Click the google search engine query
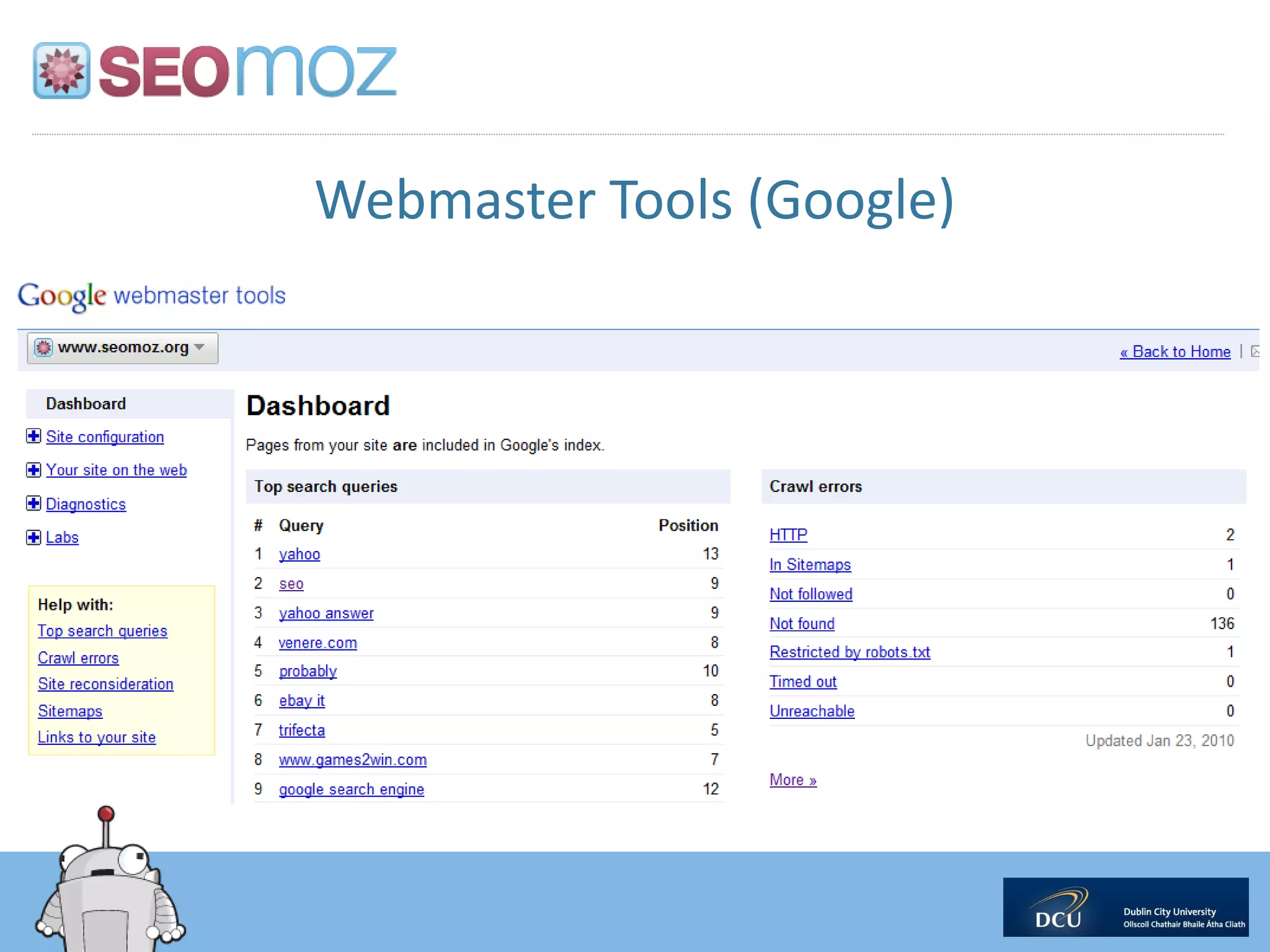Image resolution: width=1270 pixels, height=952 pixels. coord(352,790)
